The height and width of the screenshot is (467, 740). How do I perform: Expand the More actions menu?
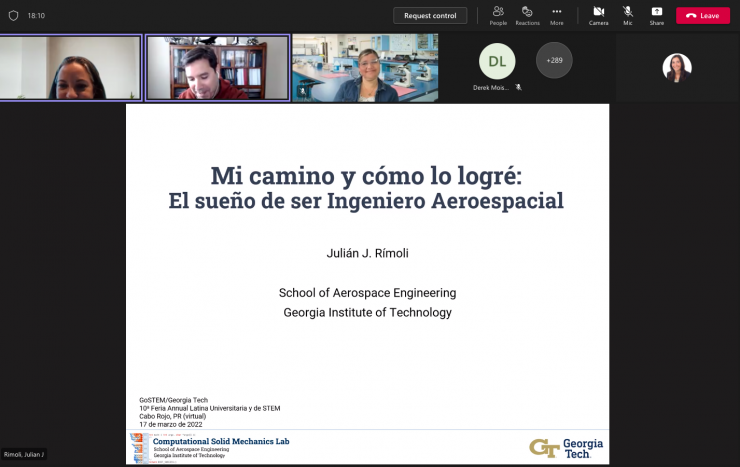tap(557, 14)
